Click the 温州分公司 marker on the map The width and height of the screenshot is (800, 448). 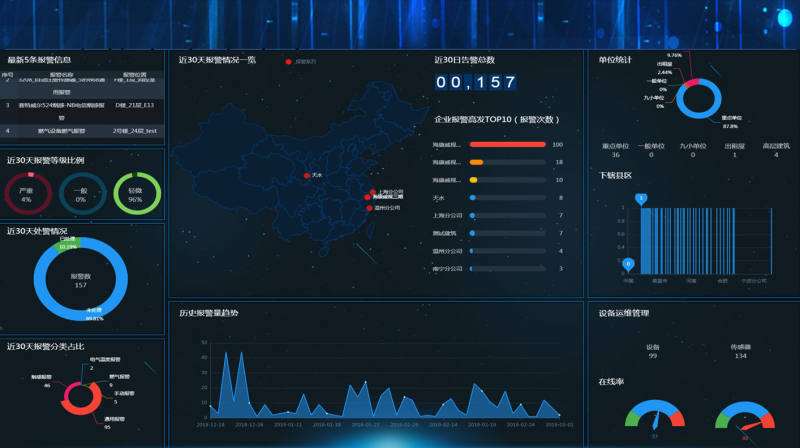[370, 208]
